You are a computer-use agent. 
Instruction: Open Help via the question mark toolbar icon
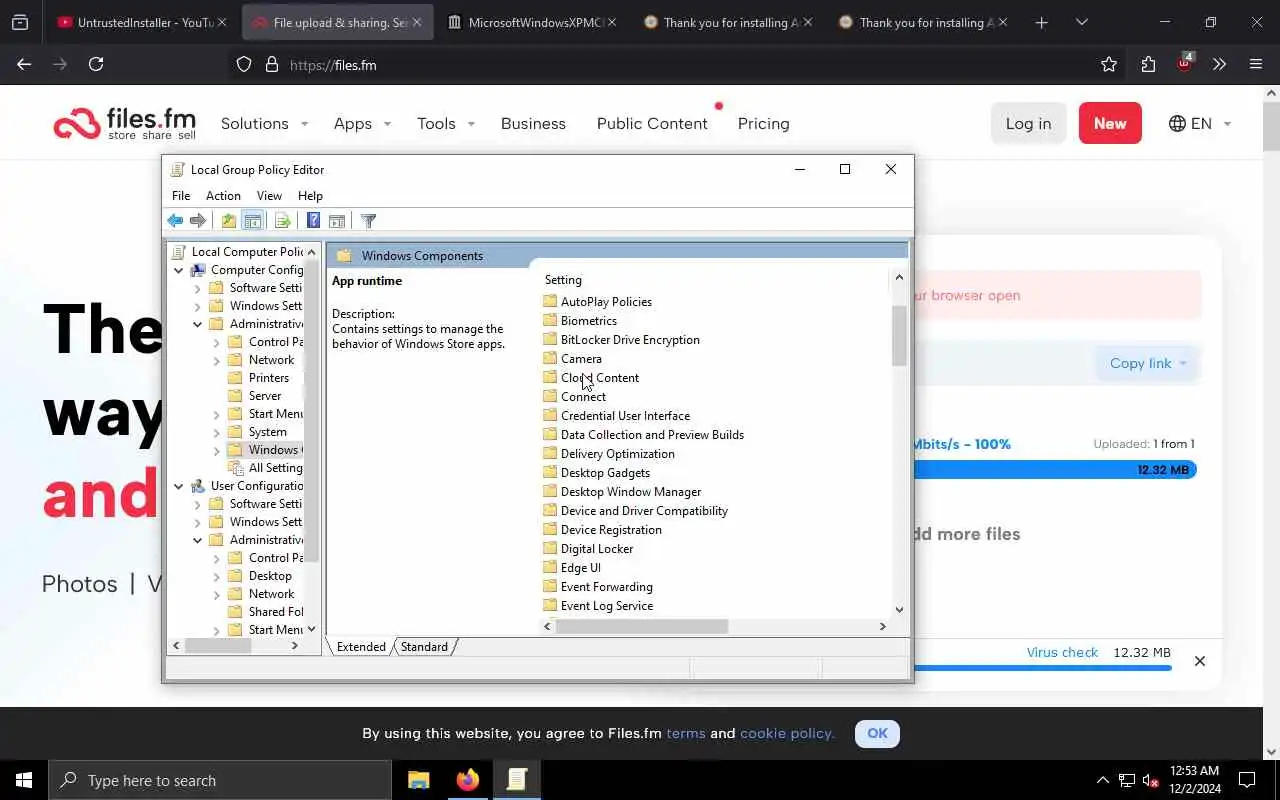coord(313,221)
